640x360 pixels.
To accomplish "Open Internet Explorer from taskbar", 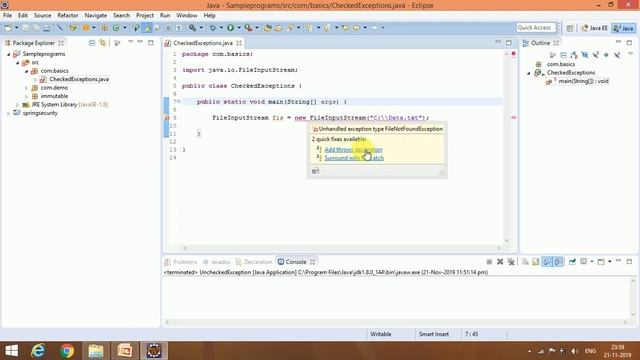I will click(x=38, y=351).
